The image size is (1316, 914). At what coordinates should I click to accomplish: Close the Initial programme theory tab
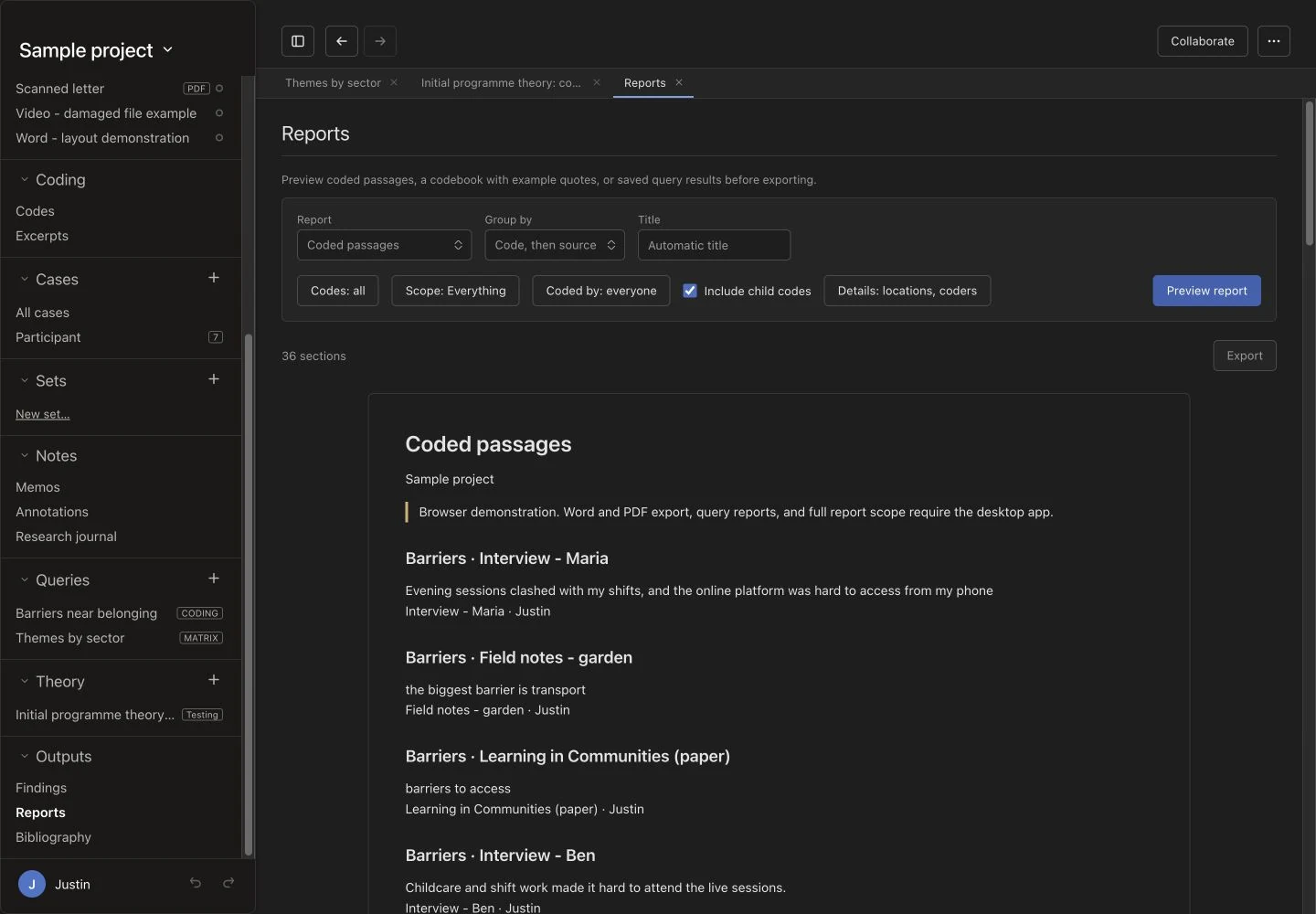point(597,82)
